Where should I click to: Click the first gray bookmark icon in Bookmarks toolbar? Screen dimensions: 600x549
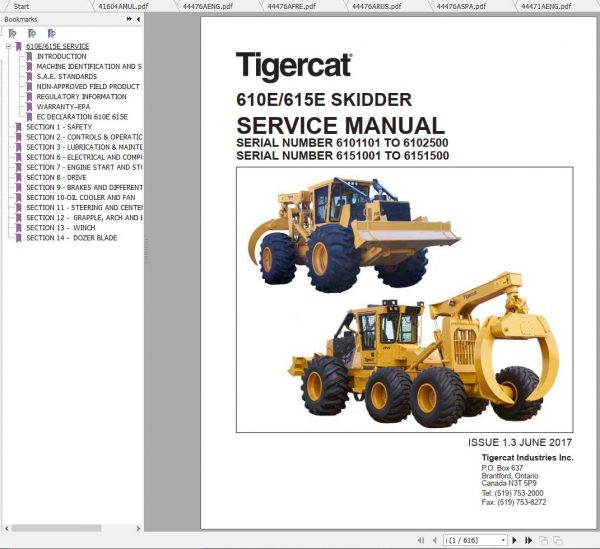[12, 34]
